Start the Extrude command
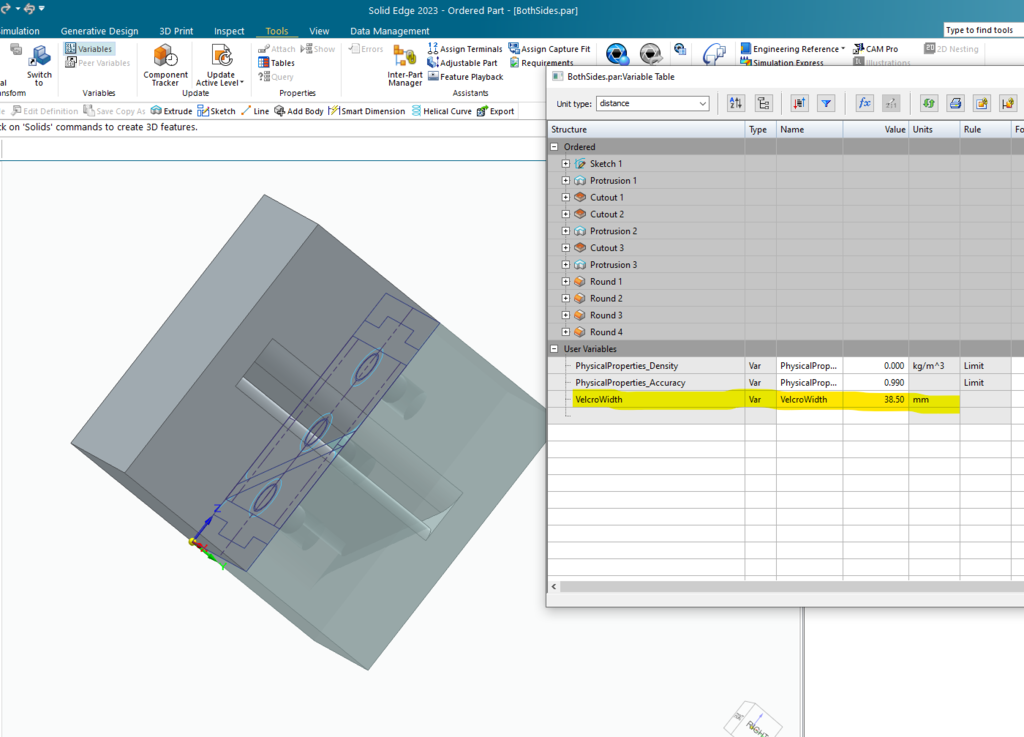The height and width of the screenshot is (737, 1024). point(171,111)
